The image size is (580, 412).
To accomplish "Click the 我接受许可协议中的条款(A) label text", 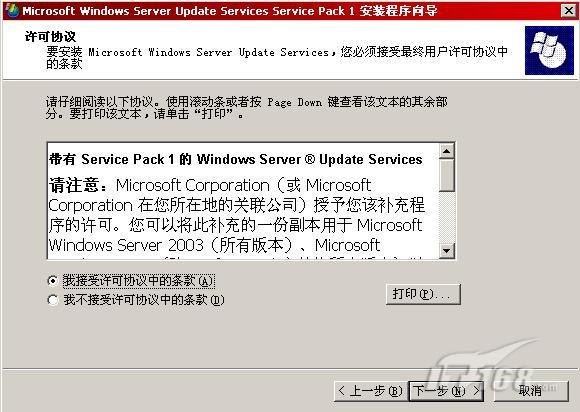I will coord(139,281).
